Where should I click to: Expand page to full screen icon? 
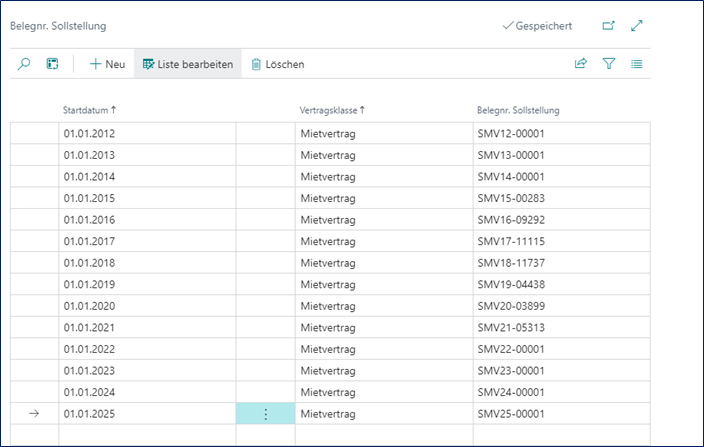click(637, 26)
